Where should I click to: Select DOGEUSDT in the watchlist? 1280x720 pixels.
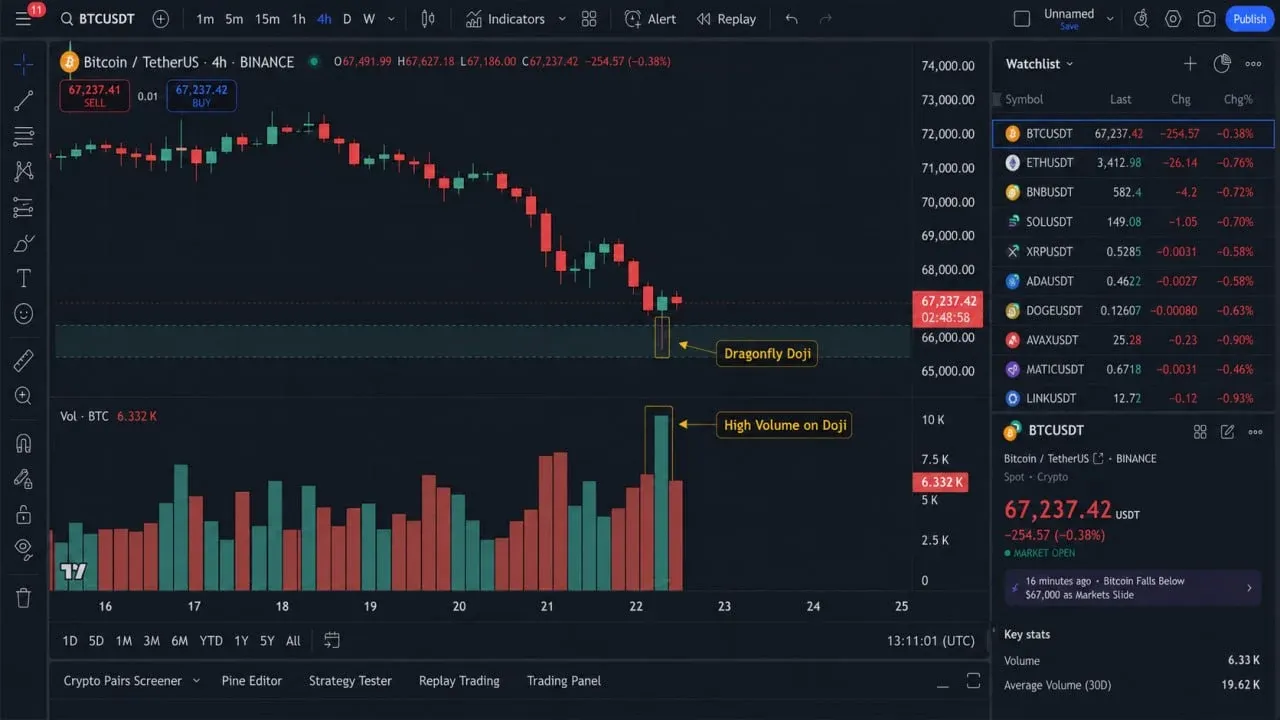tap(1133, 311)
